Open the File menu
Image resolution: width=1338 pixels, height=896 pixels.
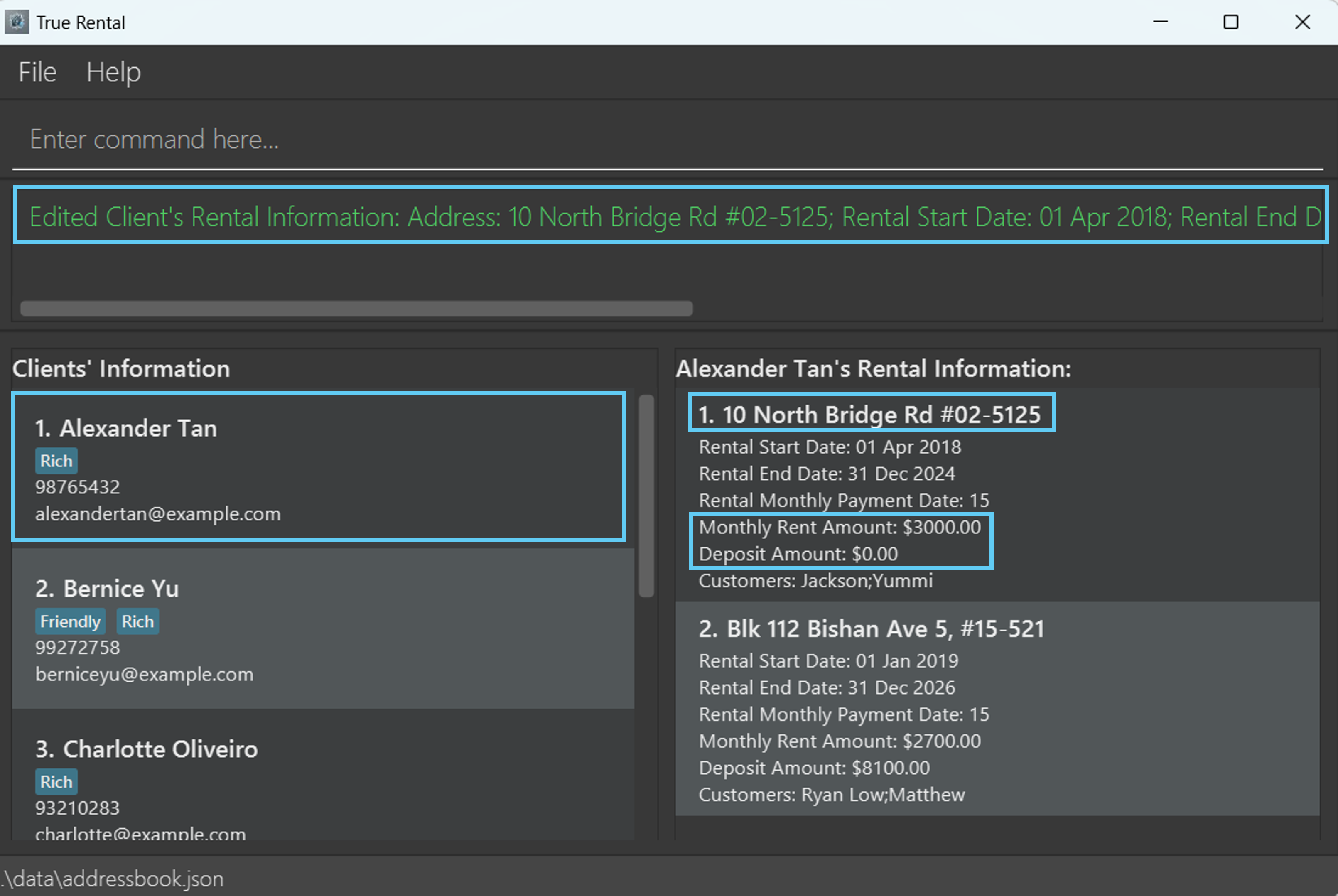[x=37, y=73]
